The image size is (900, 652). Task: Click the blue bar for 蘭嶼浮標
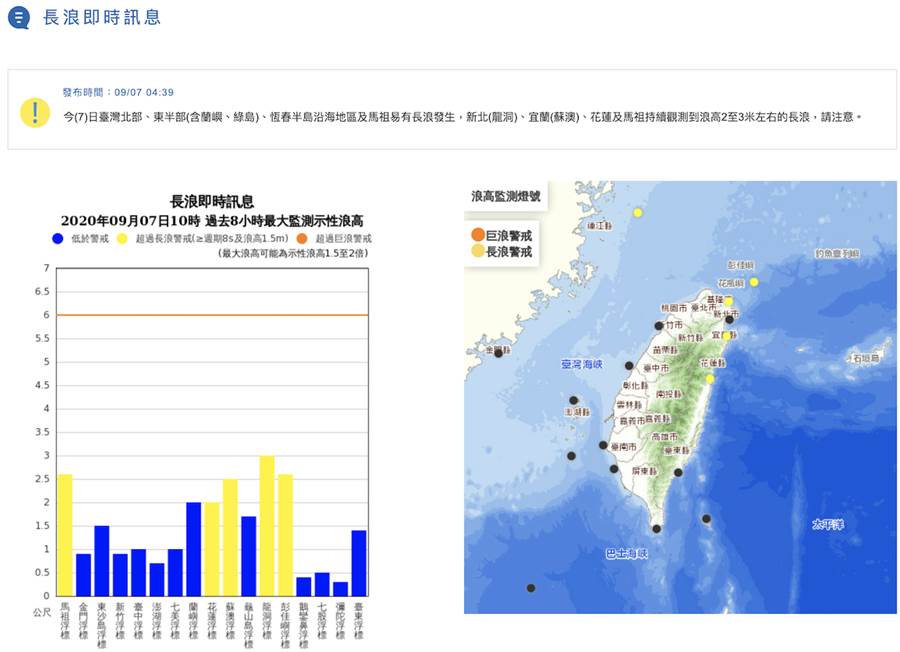pos(193,549)
